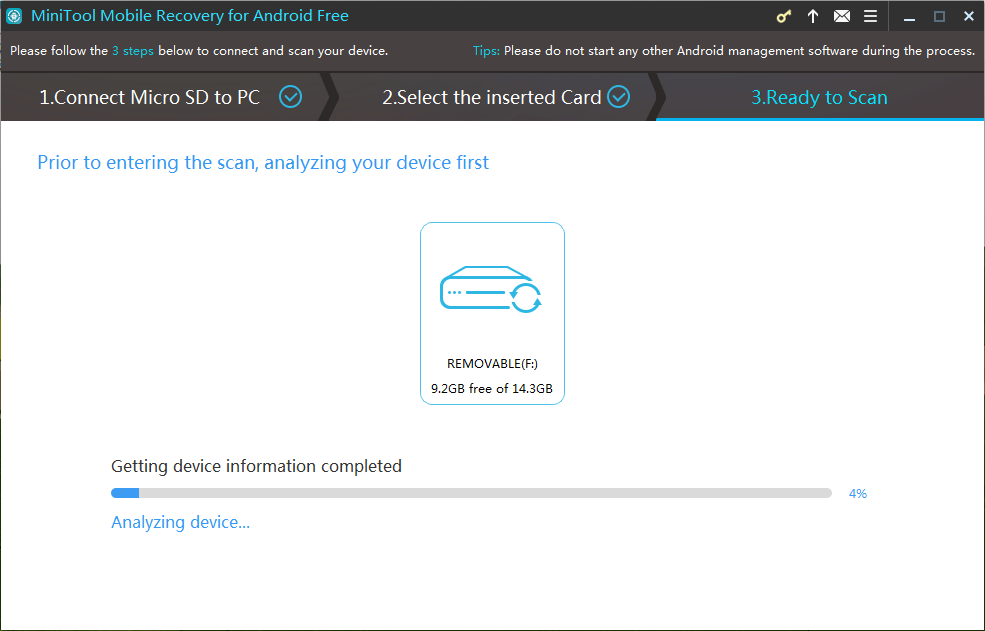The image size is (985, 631).
Task: Click the window title text
Action: 190,16
